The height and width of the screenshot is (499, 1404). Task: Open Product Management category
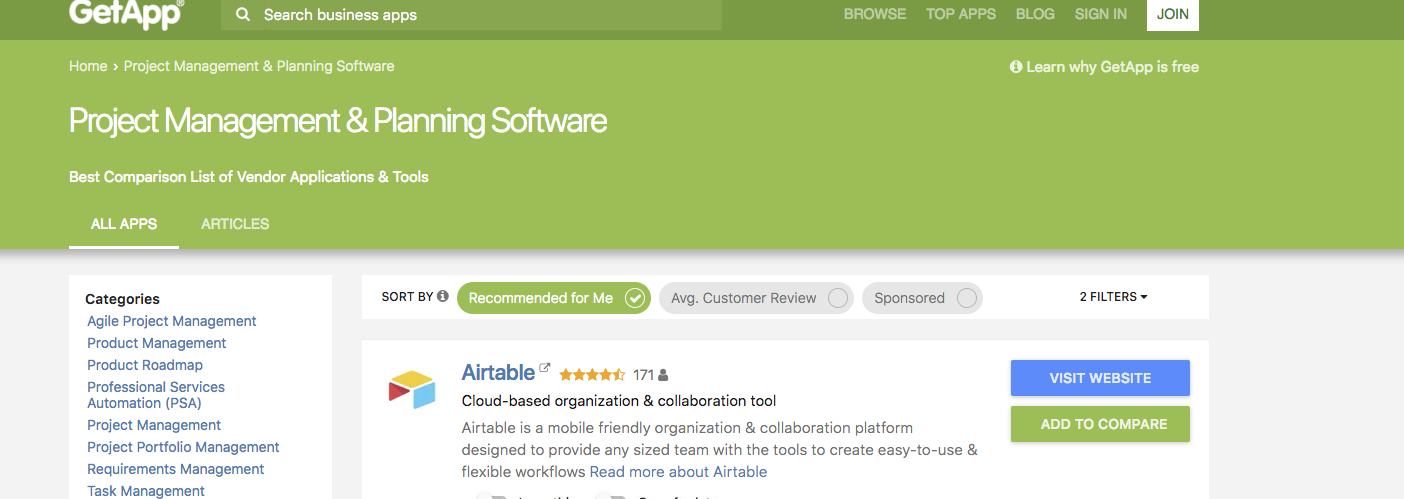point(157,343)
